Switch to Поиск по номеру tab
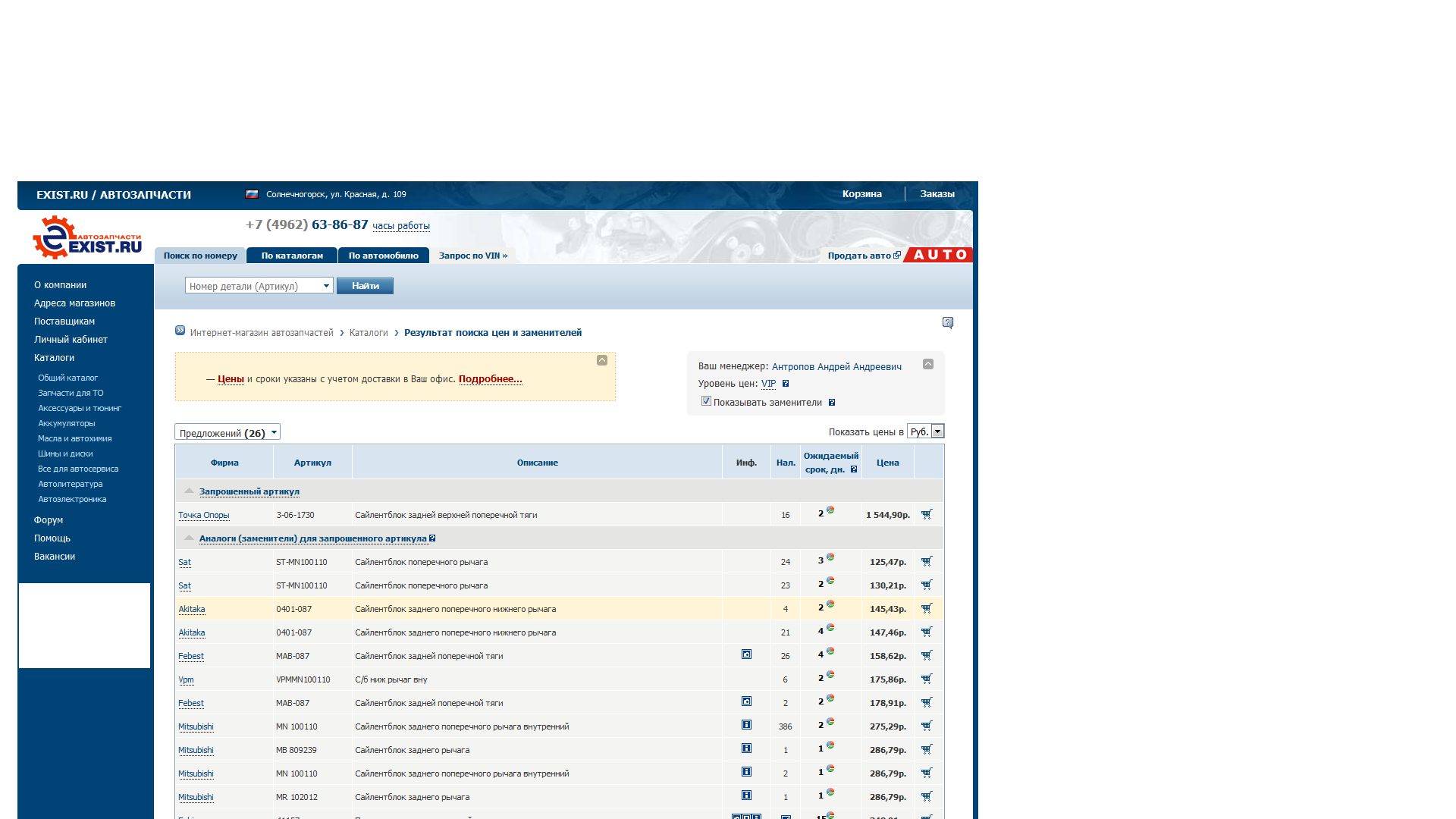The height and width of the screenshot is (819, 1456). tap(200, 256)
